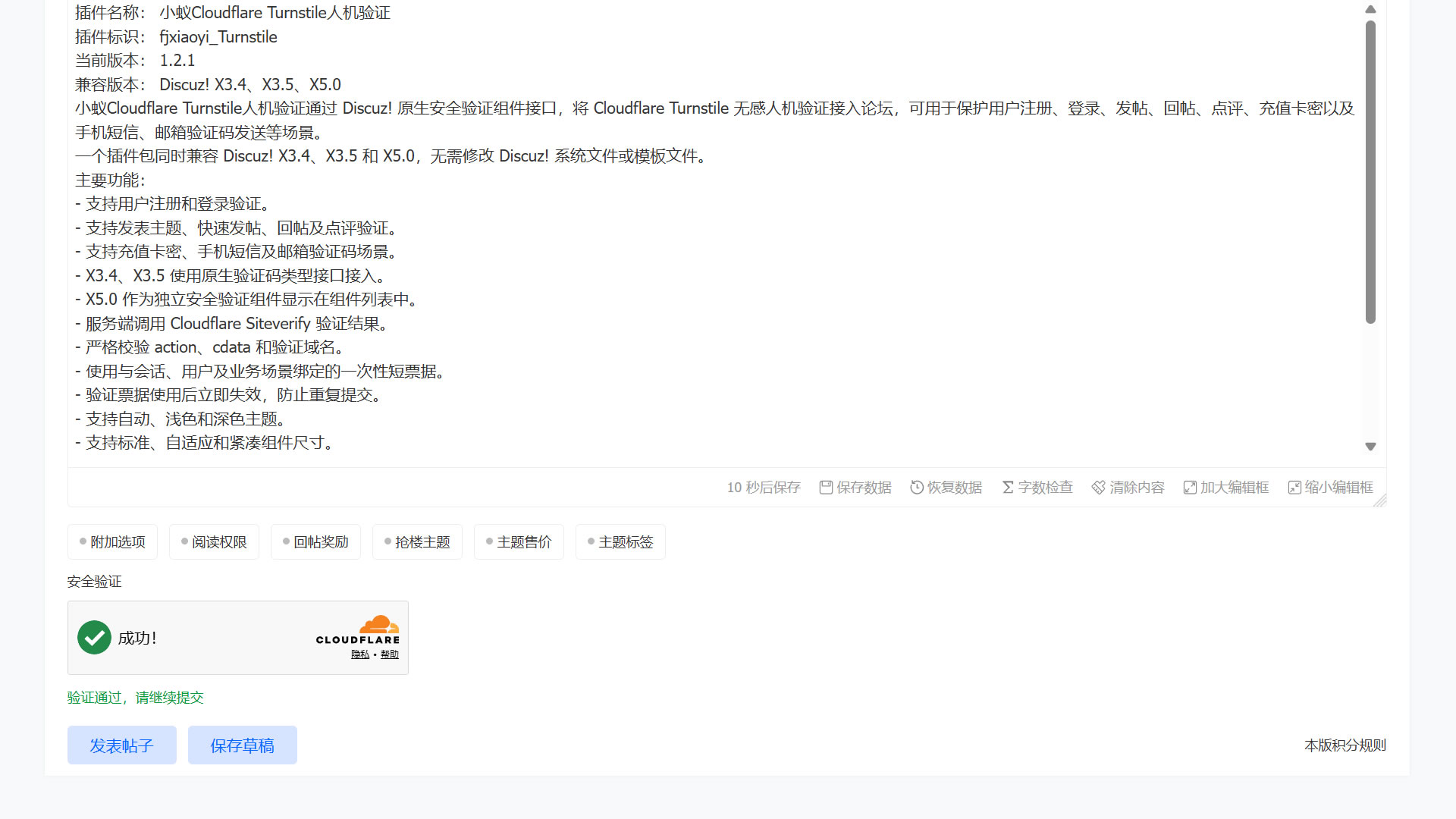Click 字数检查 text link
Screen dimensions: 1456x819
pos(1045,488)
